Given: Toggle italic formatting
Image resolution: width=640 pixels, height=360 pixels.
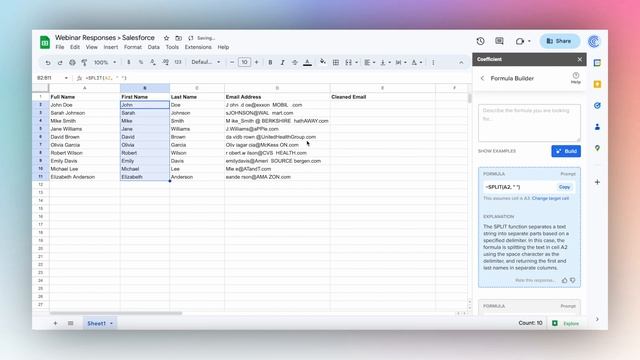Looking at the screenshot, I should pos(282,62).
